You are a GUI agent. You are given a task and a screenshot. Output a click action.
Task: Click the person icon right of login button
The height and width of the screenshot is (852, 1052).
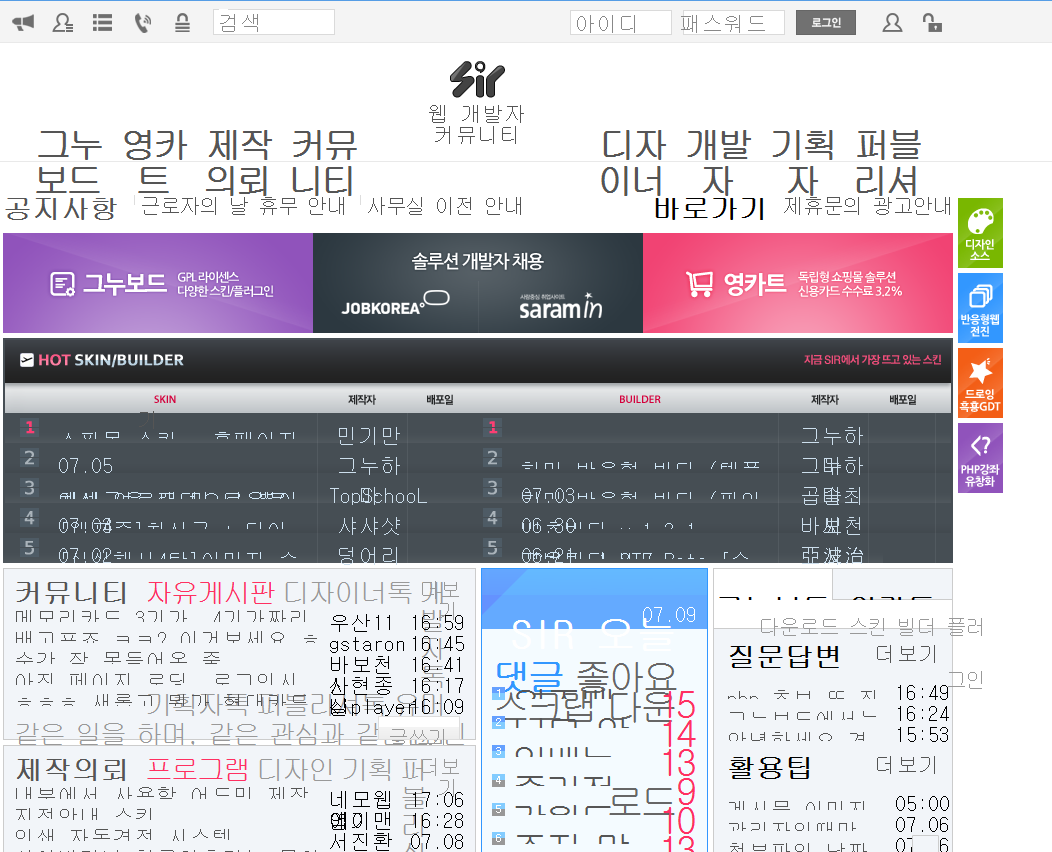pyautogui.click(x=892, y=23)
